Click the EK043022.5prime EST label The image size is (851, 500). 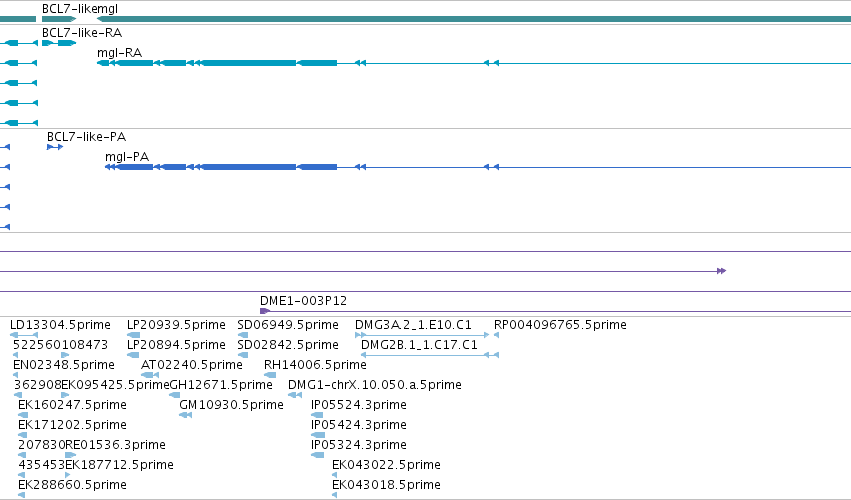click(x=386, y=465)
